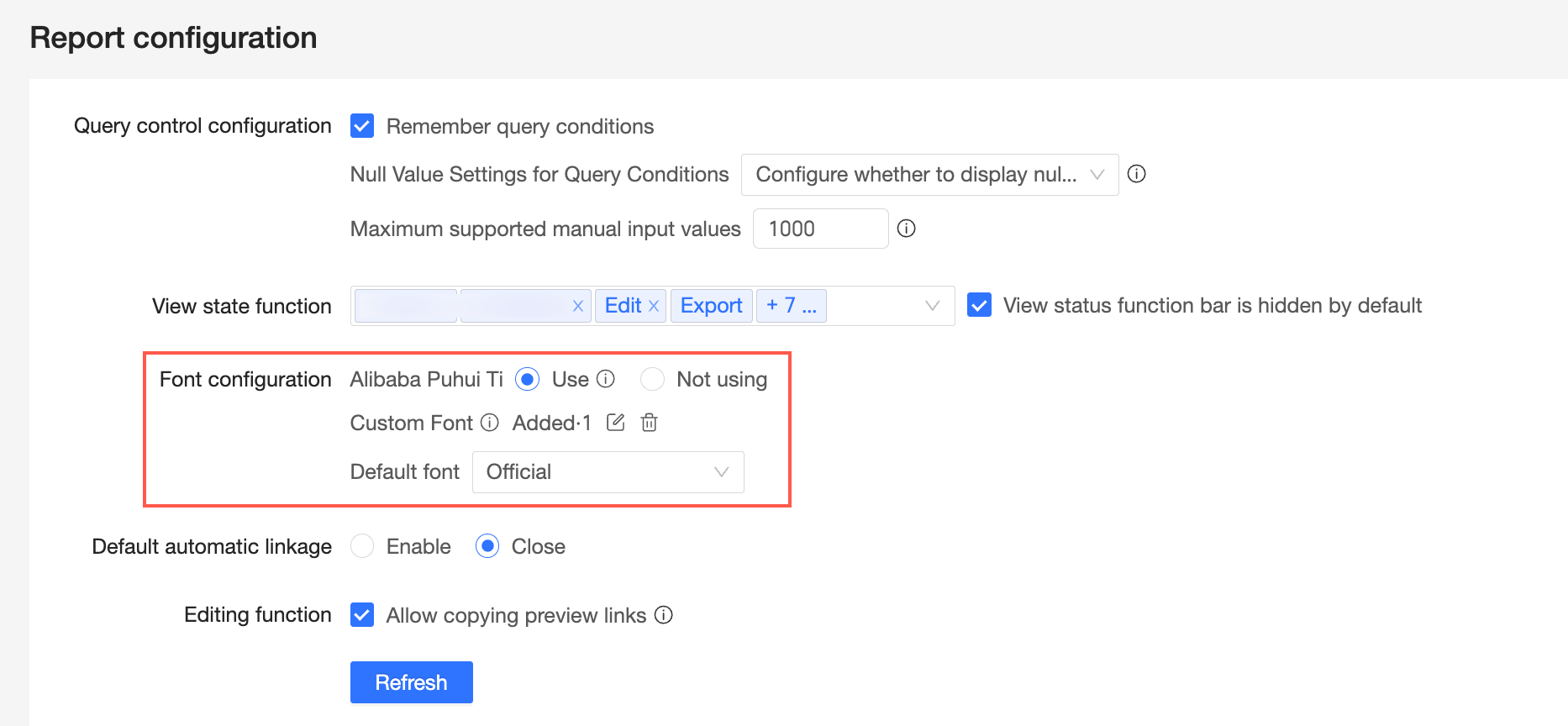Select Close for Default automatic linkage
1568x726 pixels.
[x=487, y=546]
